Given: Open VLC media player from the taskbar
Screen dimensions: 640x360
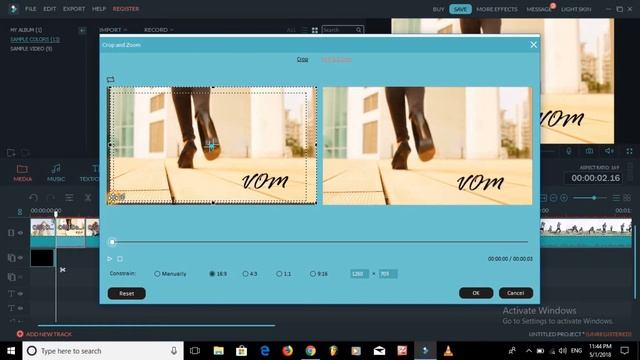Looking at the screenshot, I should (448, 351).
